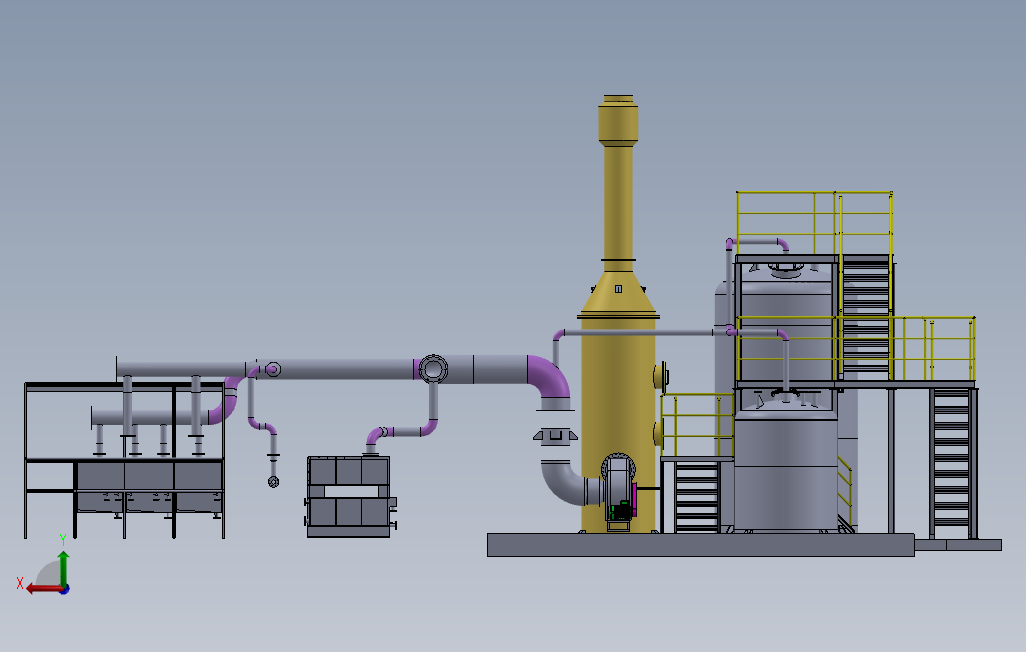The height and width of the screenshot is (652, 1026).
Task: Select the yellow scrubber tower cylindrical body
Action: coord(618,424)
